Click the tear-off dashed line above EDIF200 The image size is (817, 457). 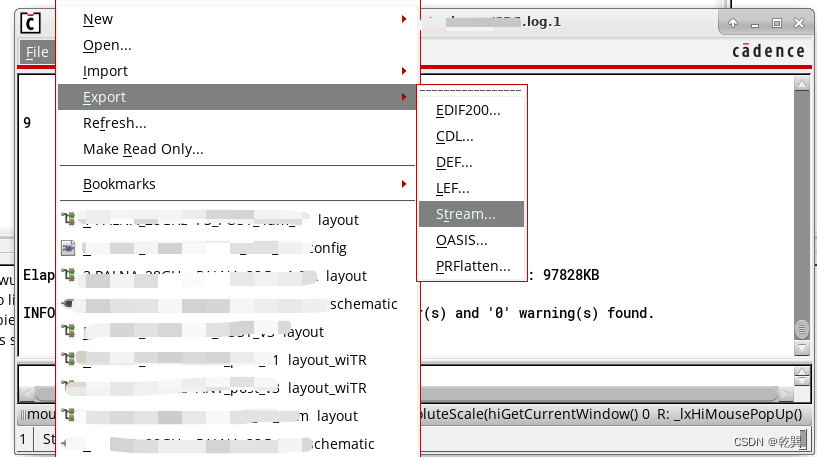[472, 91]
